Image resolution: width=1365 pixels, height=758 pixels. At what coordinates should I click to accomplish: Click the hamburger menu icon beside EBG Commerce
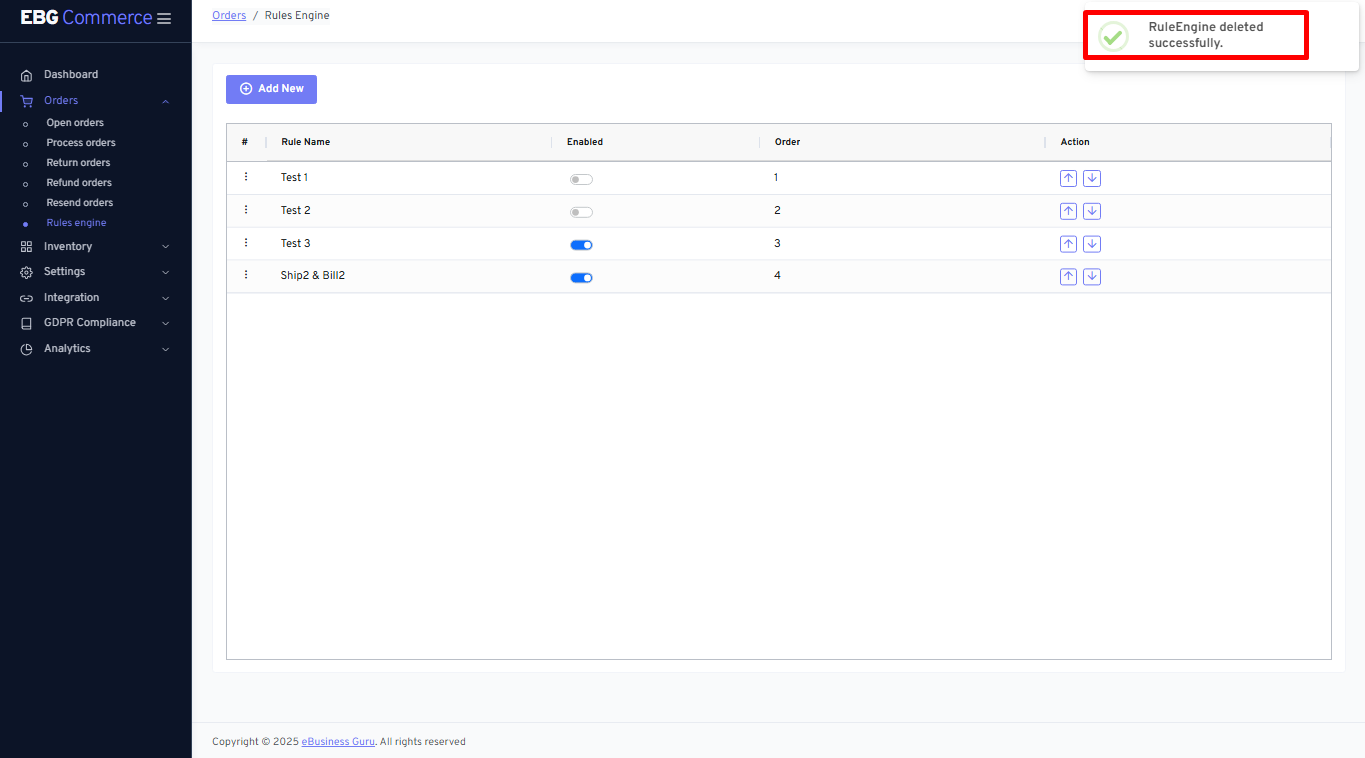[x=164, y=19]
